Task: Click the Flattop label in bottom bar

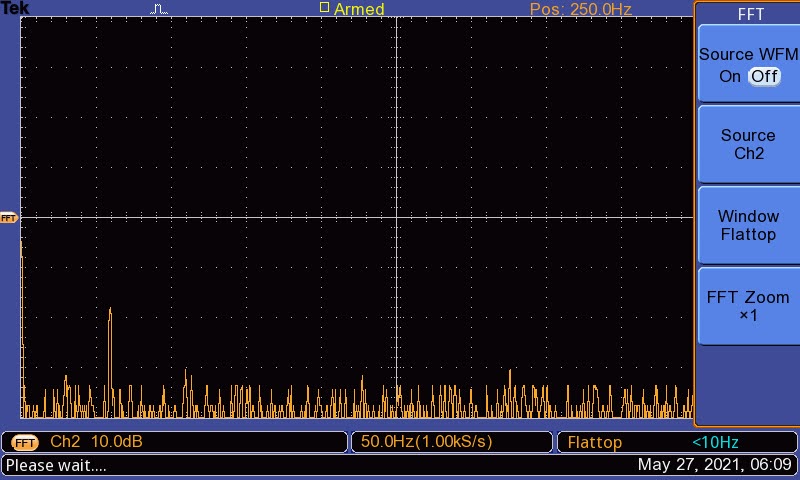Action: pyautogui.click(x=595, y=442)
